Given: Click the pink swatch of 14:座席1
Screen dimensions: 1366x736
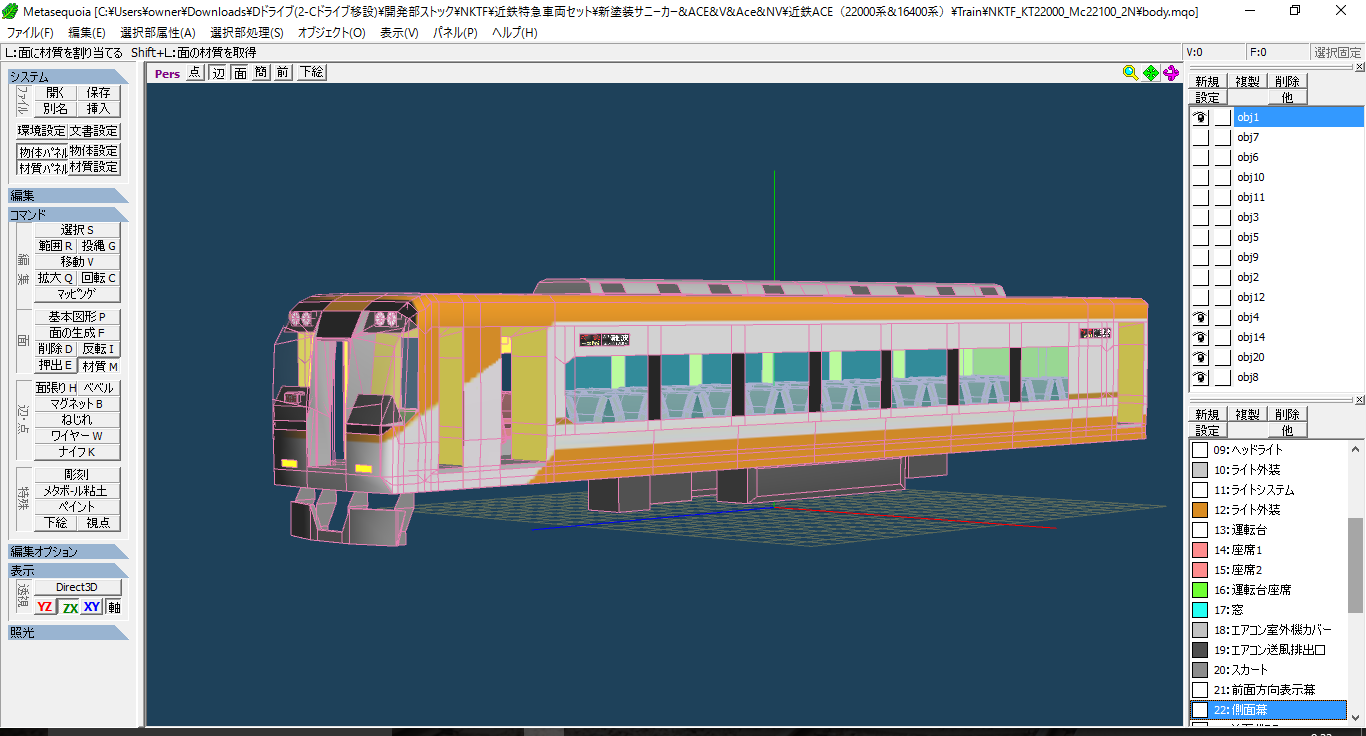Looking at the screenshot, I should (x=1200, y=550).
